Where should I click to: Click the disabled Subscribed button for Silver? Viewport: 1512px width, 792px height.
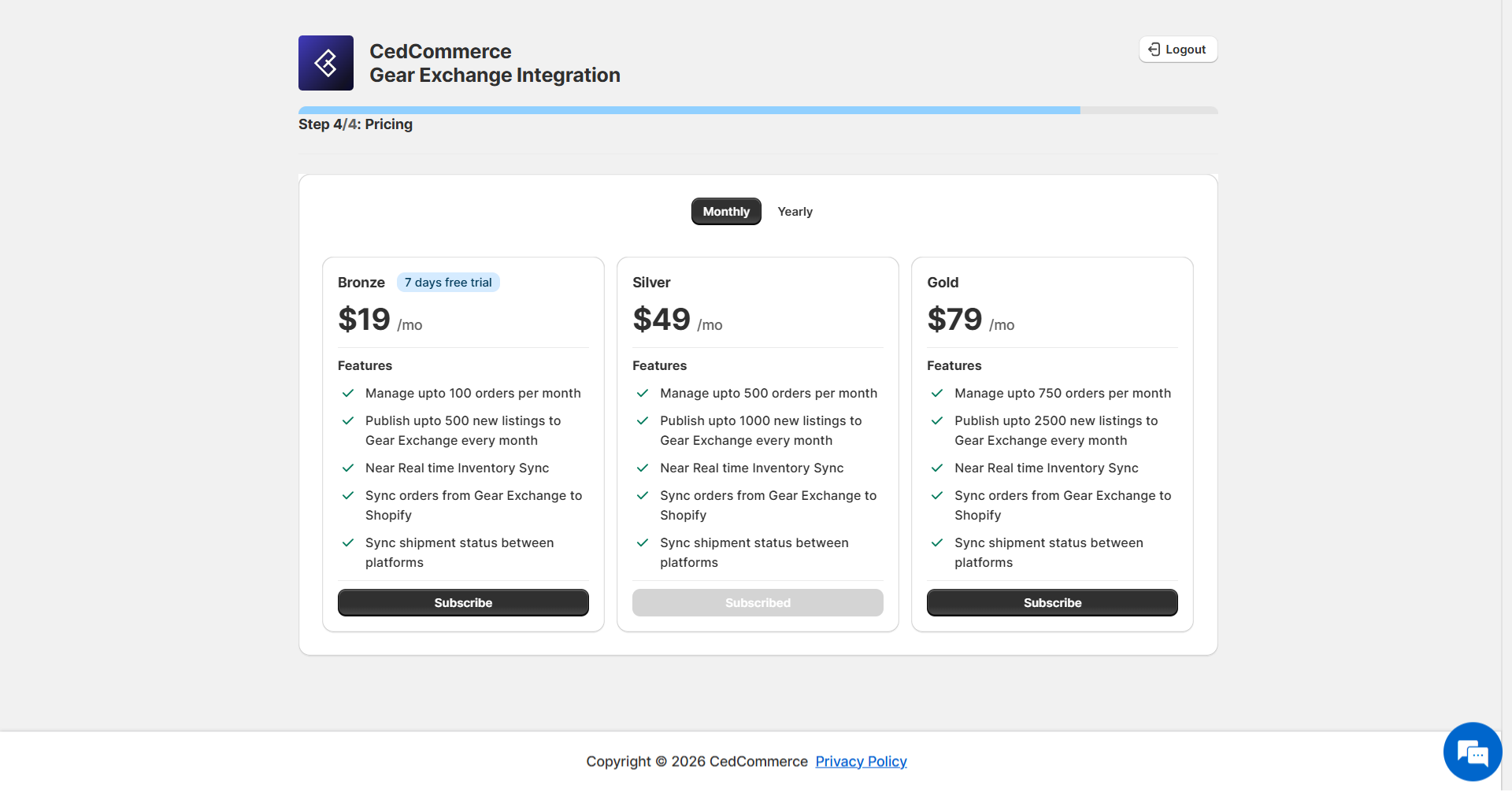(x=757, y=603)
